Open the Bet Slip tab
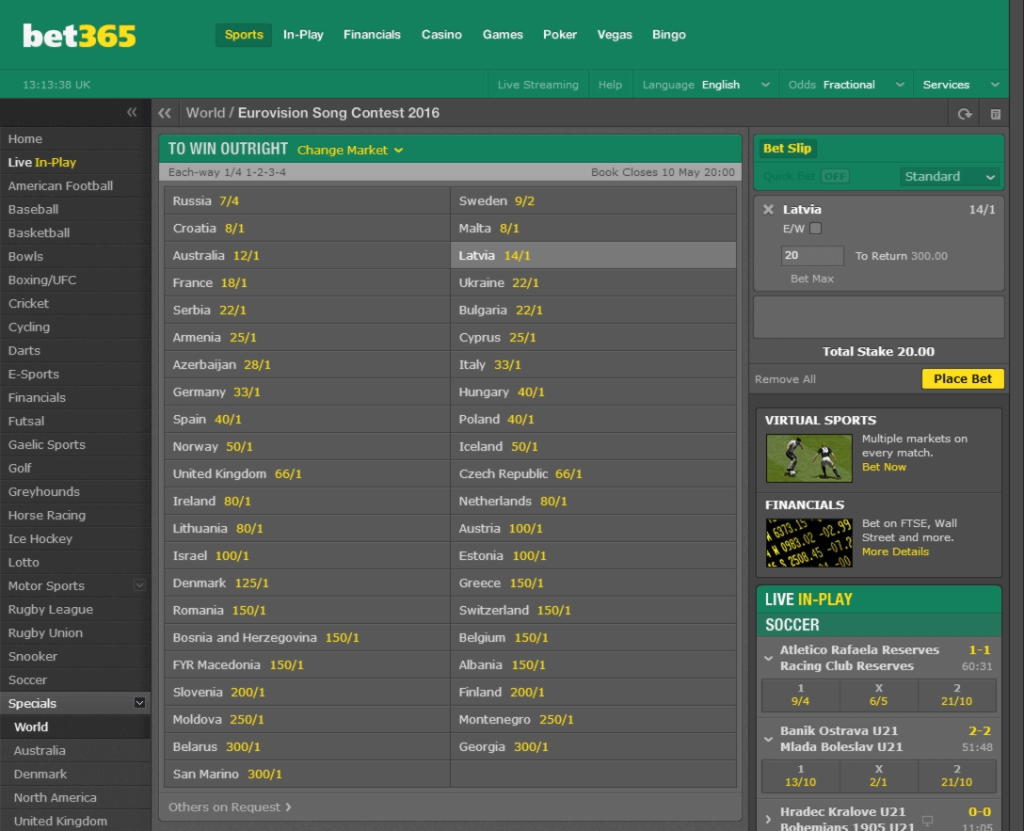The image size is (1024, 831). click(787, 148)
